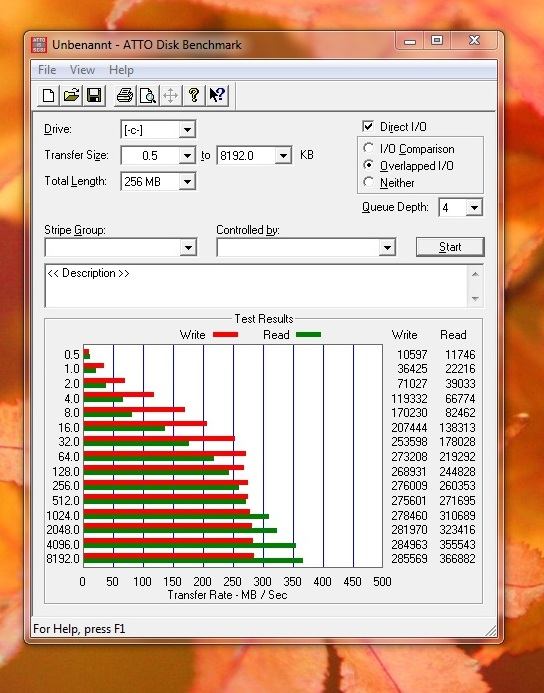Click the Description scrollbar up arrow
This screenshot has height=693, width=544.
(475, 274)
